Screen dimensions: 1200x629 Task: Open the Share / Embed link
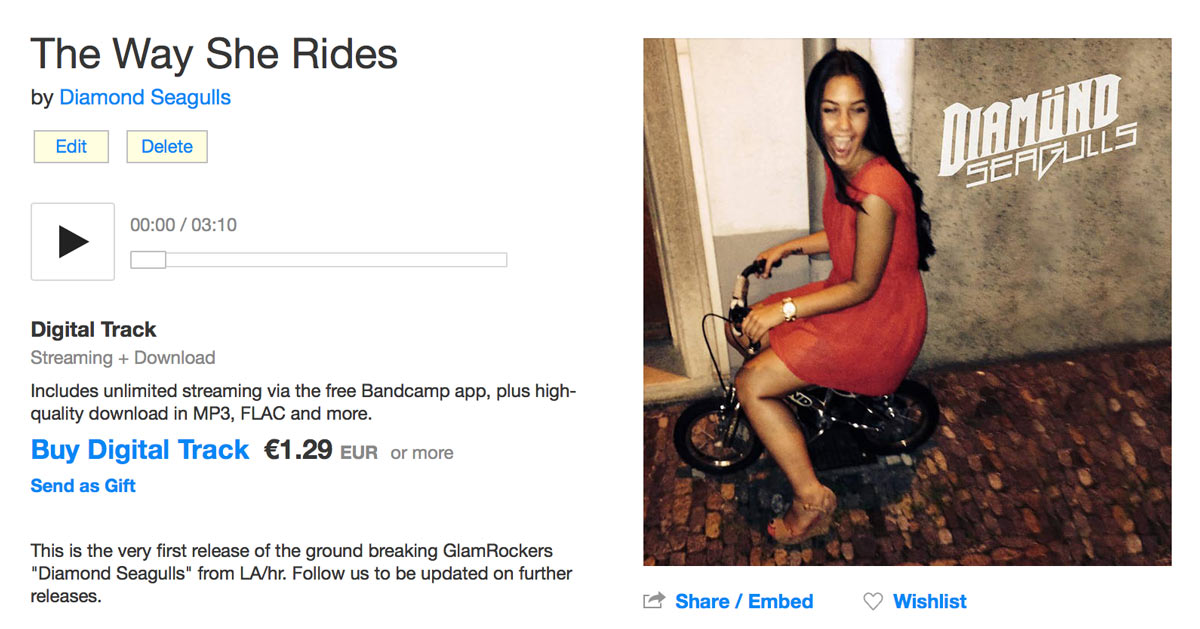pyautogui.click(x=744, y=601)
